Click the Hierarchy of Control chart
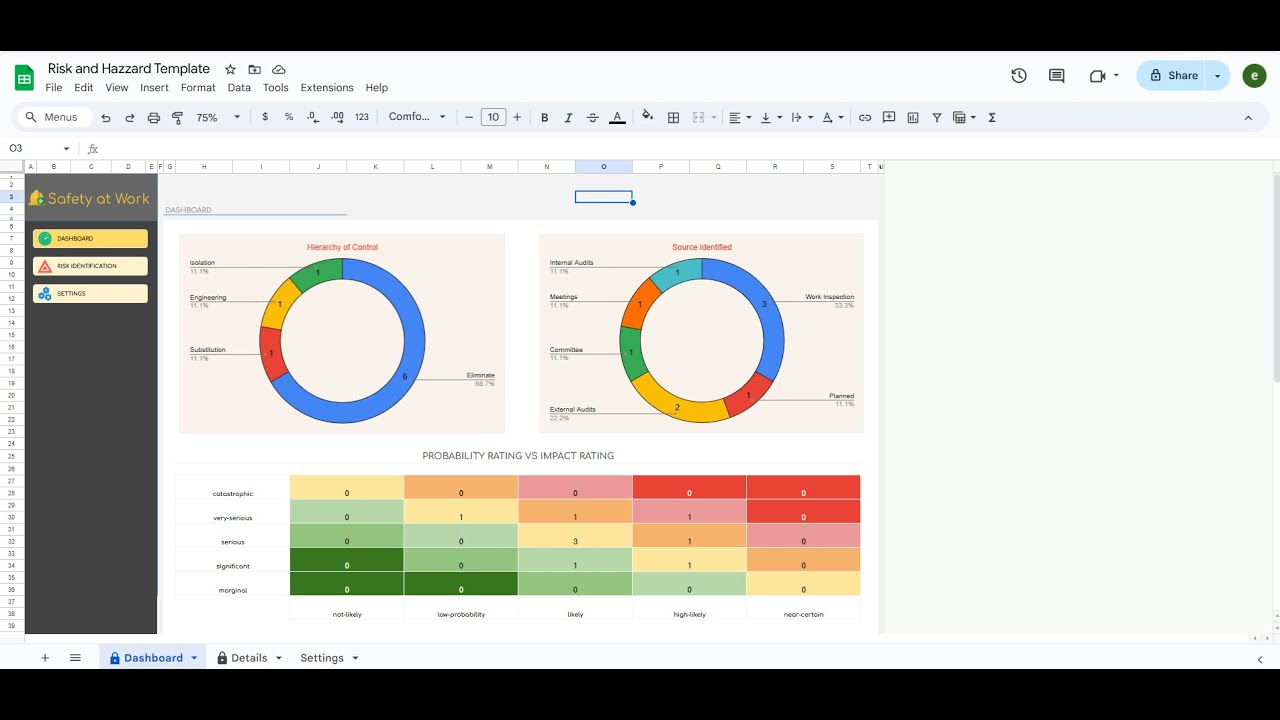The image size is (1280, 720). point(342,334)
